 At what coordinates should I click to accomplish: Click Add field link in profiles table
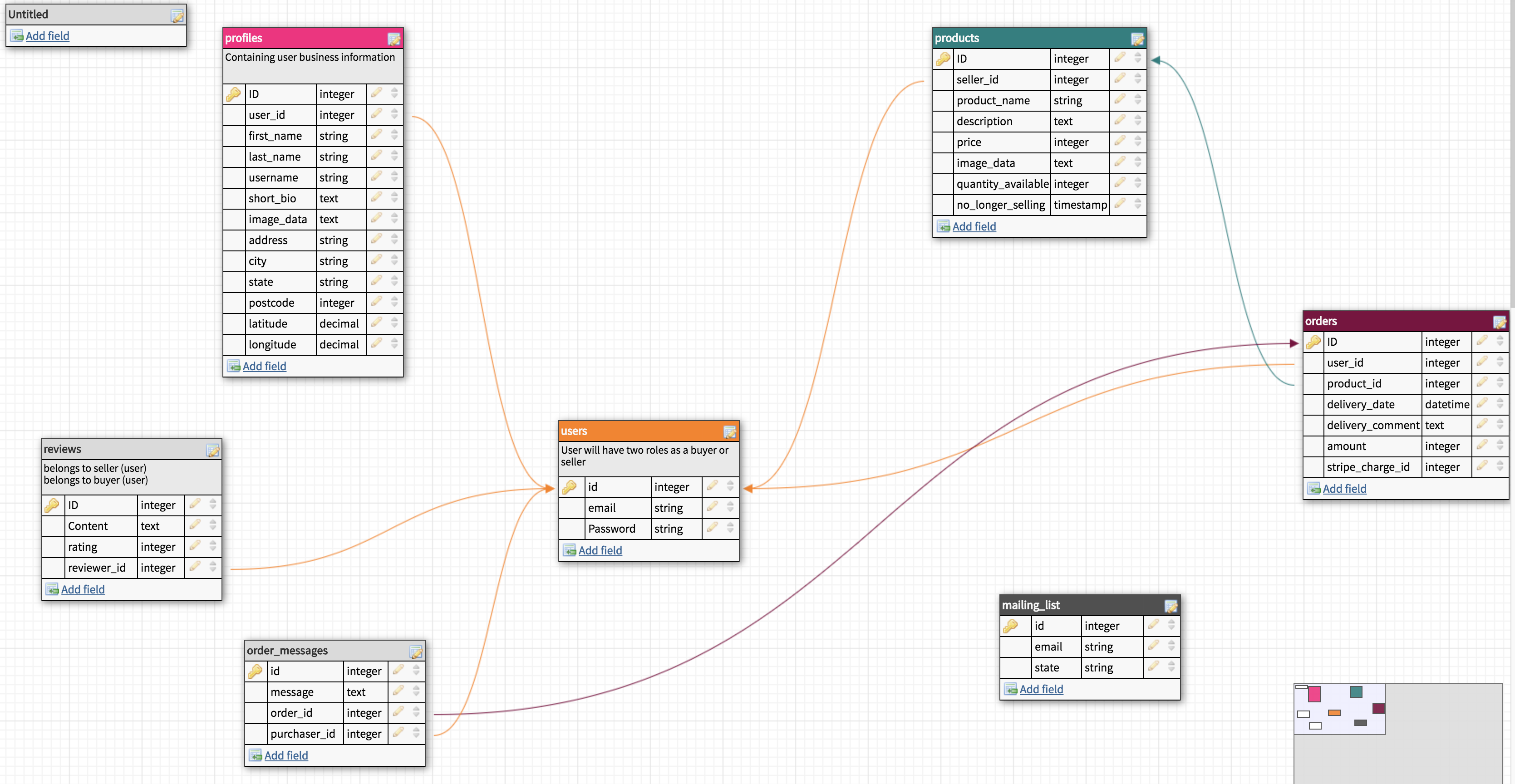tap(264, 366)
